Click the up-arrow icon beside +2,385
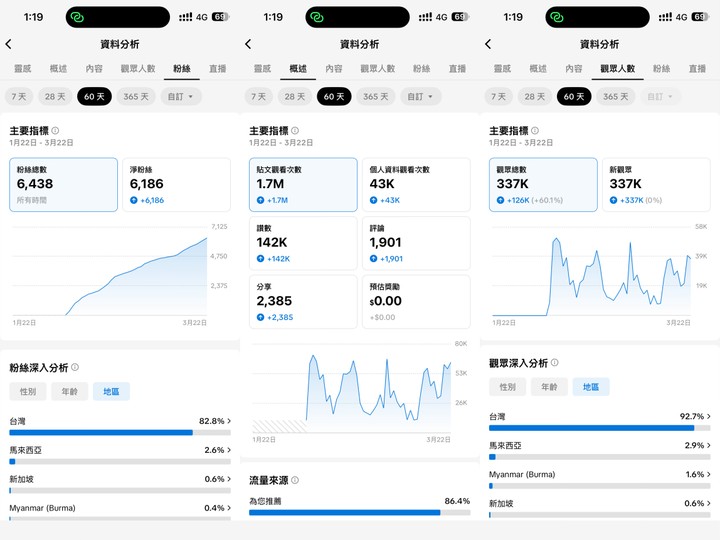Screen dimensions: 720x540 coord(262,317)
